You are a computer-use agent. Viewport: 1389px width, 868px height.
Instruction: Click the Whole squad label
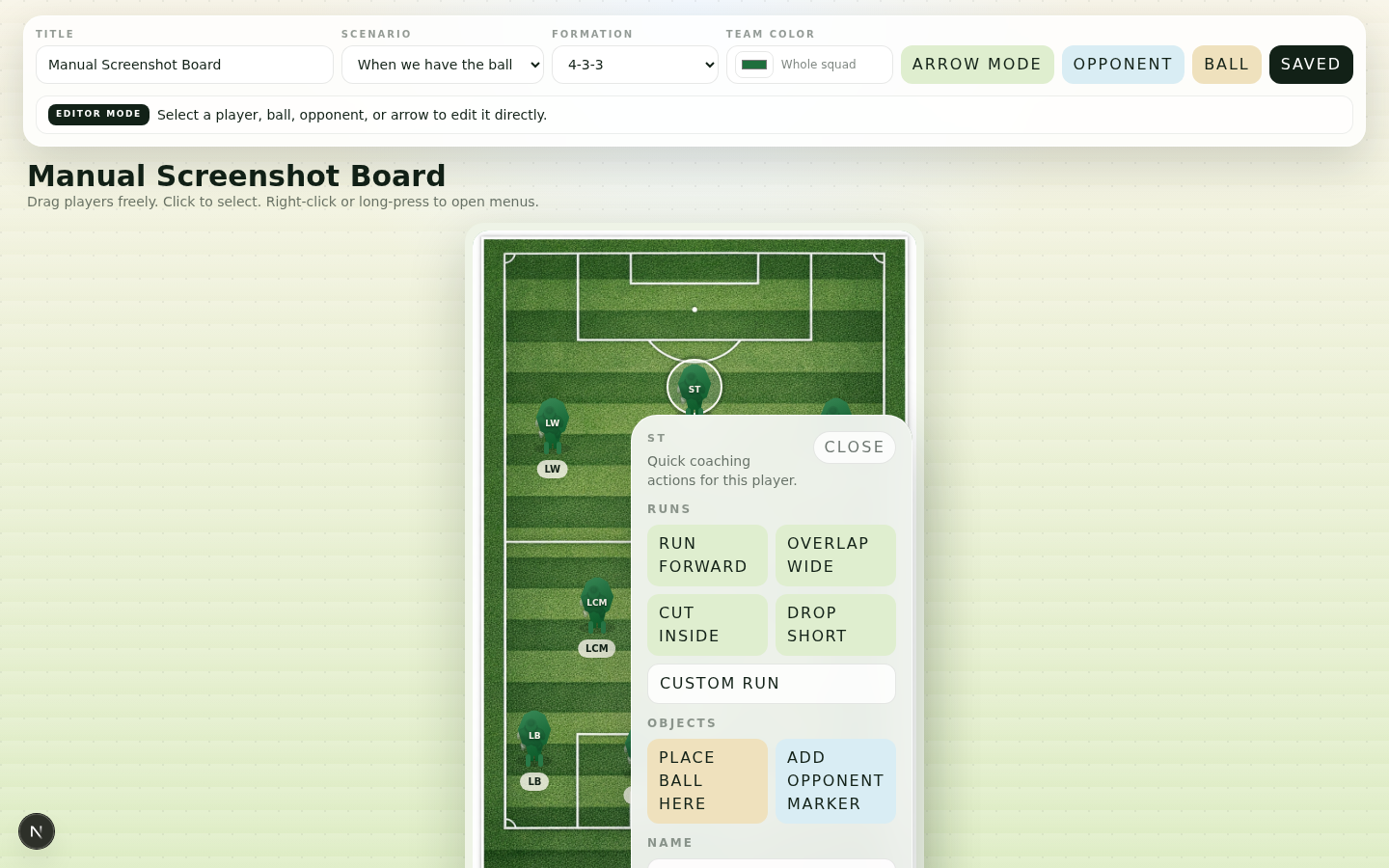tap(819, 65)
